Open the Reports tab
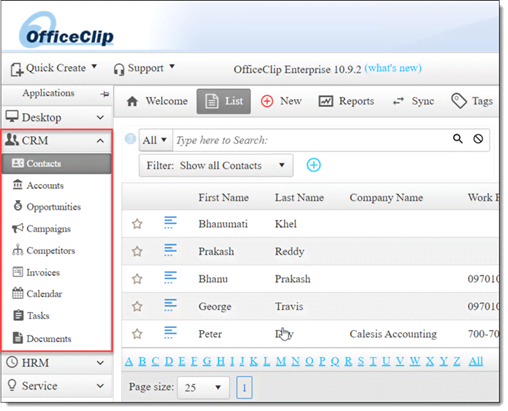 (x=347, y=101)
